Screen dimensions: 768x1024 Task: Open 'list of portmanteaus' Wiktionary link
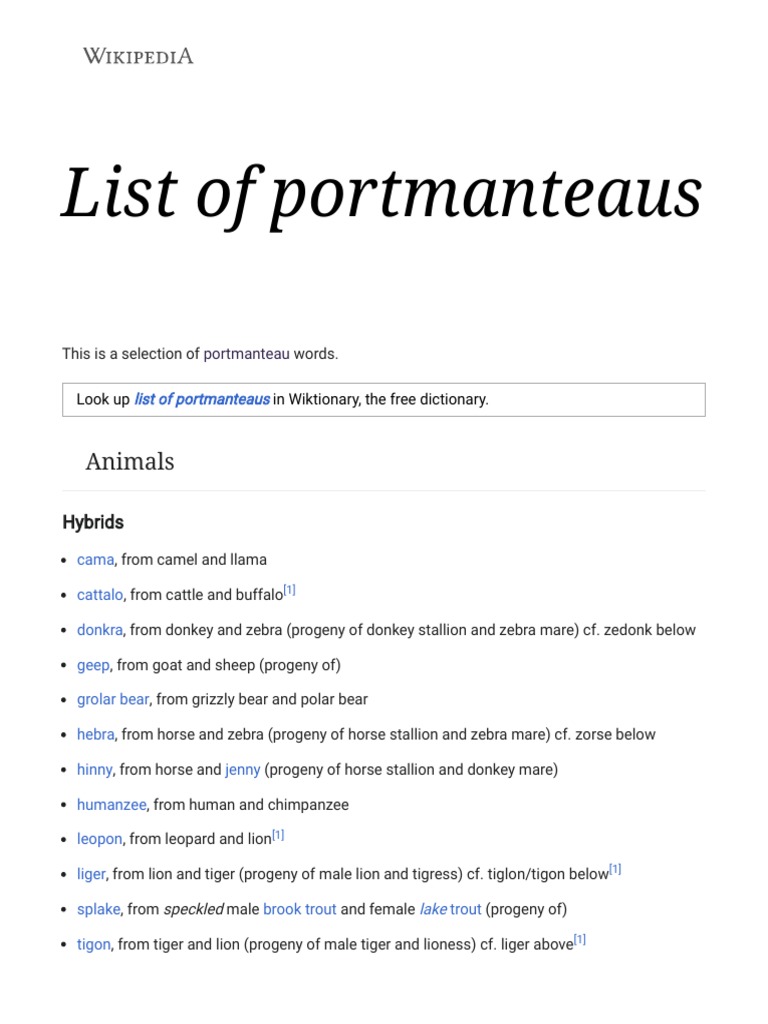[x=202, y=399]
